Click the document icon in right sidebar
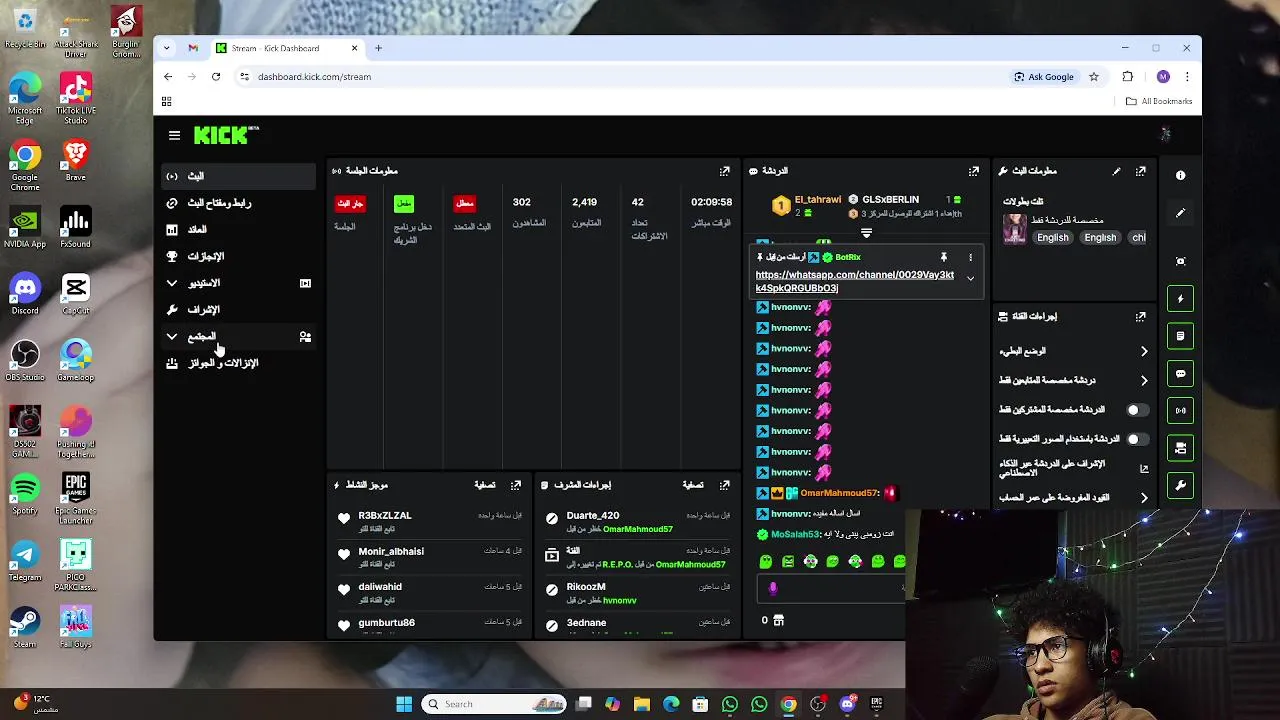Image resolution: width=1280 pixels, height=720 pixels. (x=1181, y=336)
